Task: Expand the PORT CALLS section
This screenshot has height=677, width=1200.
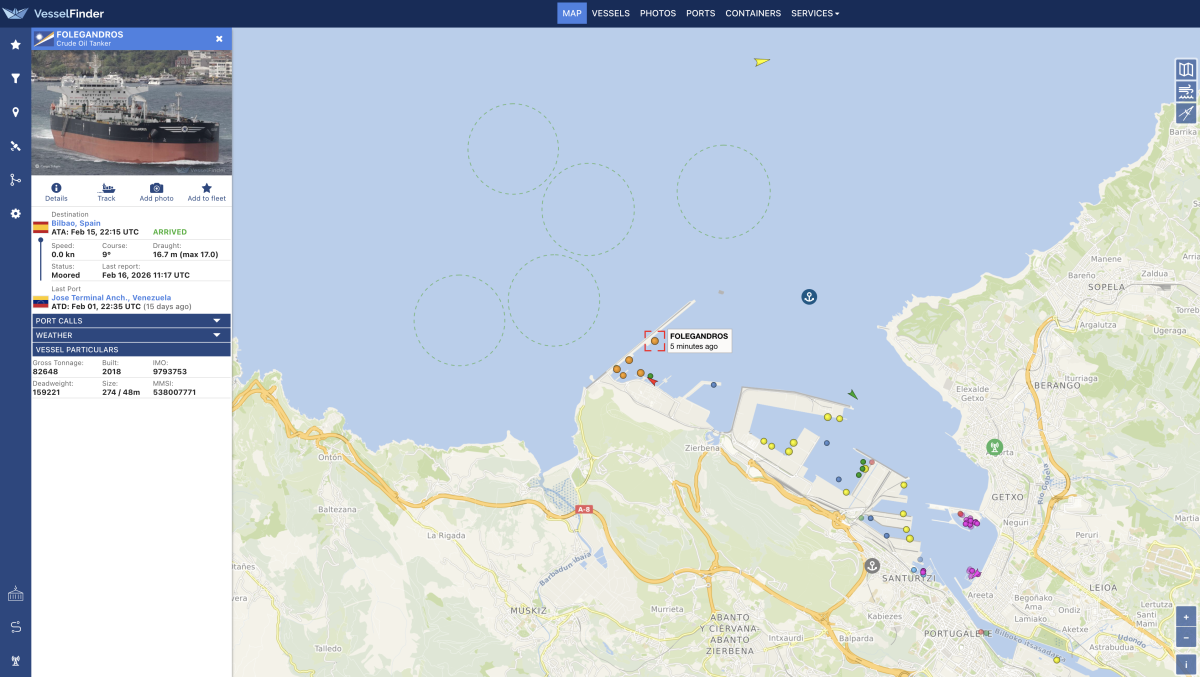Action: [x=131, y=321]
